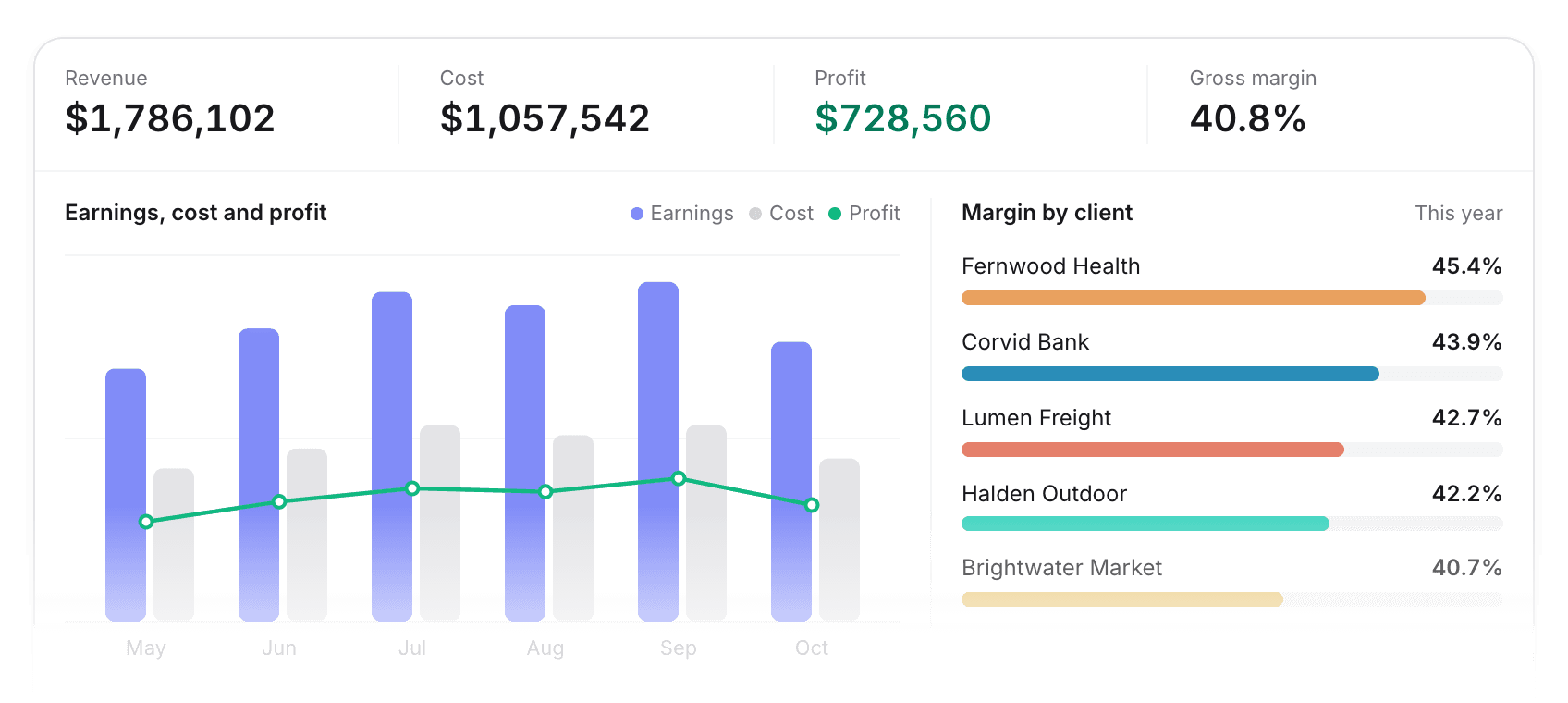
Task: Select the Profit value $728,560
Action: pyautogui.click(x=903, y=118)
